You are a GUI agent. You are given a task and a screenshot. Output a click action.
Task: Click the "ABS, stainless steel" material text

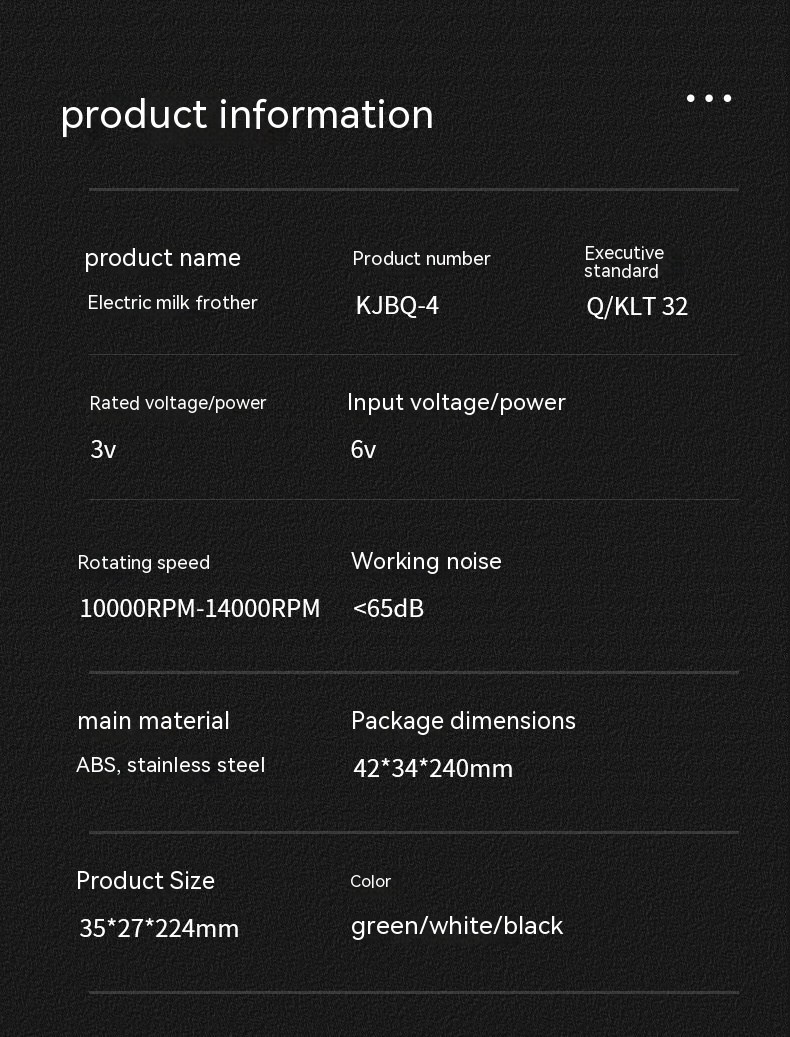pyautogui.click(x=171, y=766)
